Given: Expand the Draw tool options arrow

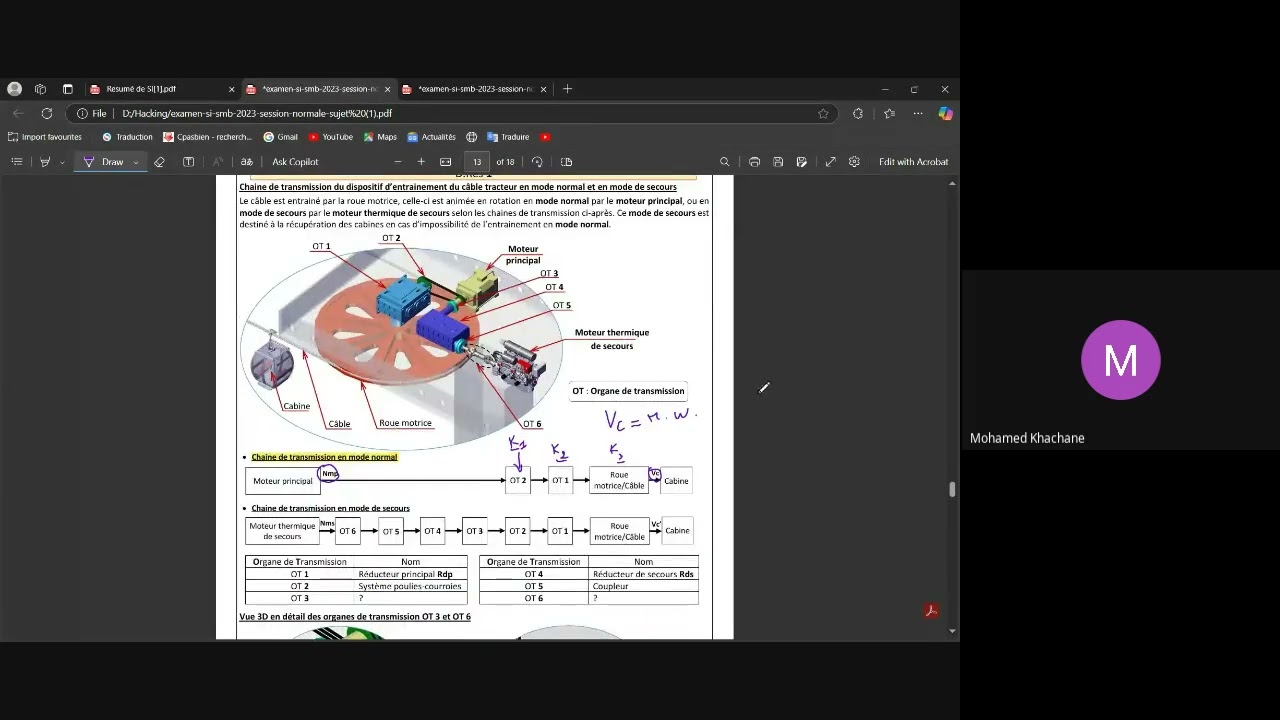Looking at the screenshot, I should 135,162.
